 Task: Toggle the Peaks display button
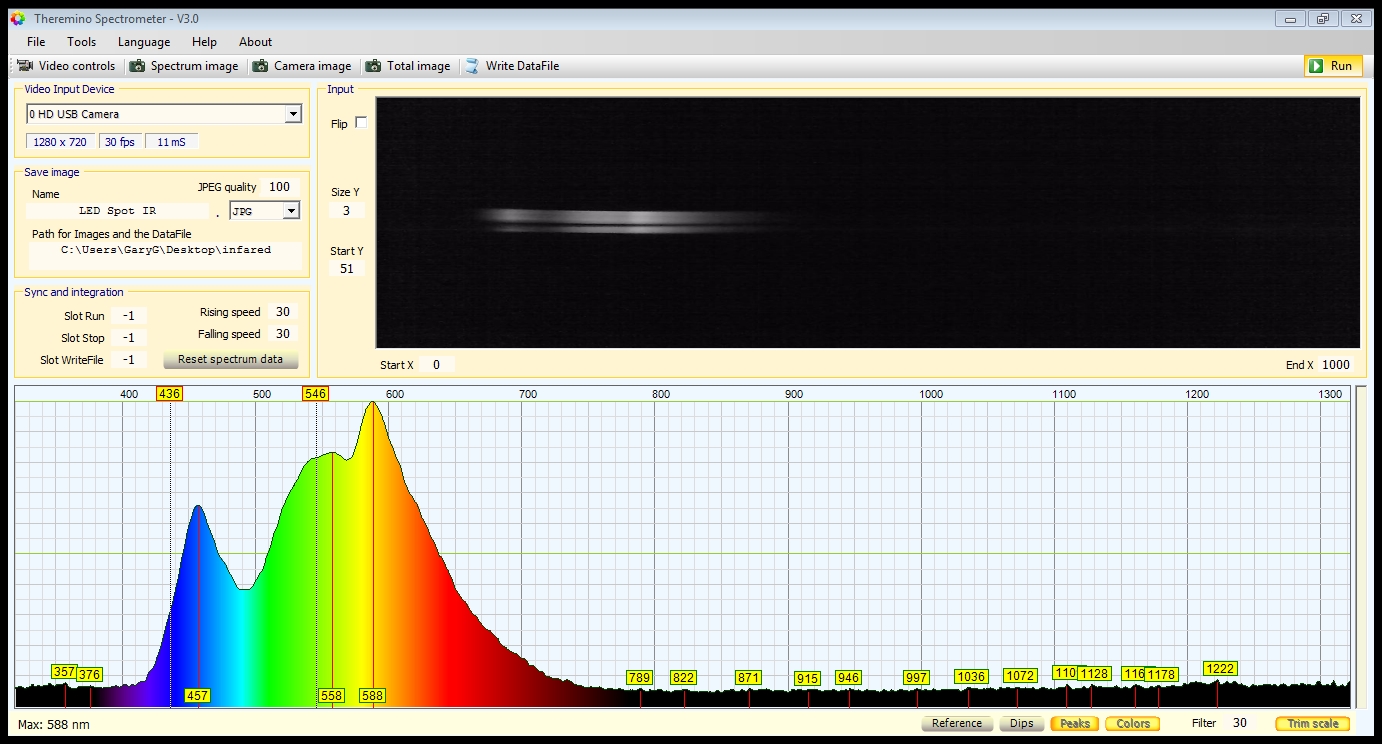coord(1074,723)
